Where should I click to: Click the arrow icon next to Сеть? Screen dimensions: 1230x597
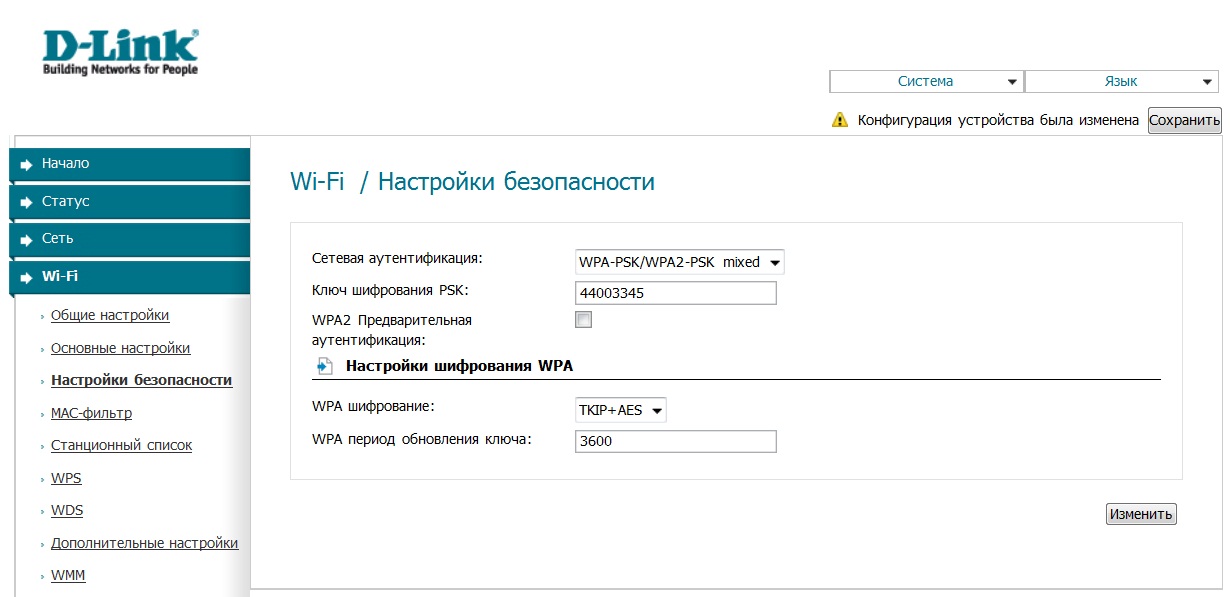tap(27, 240)
